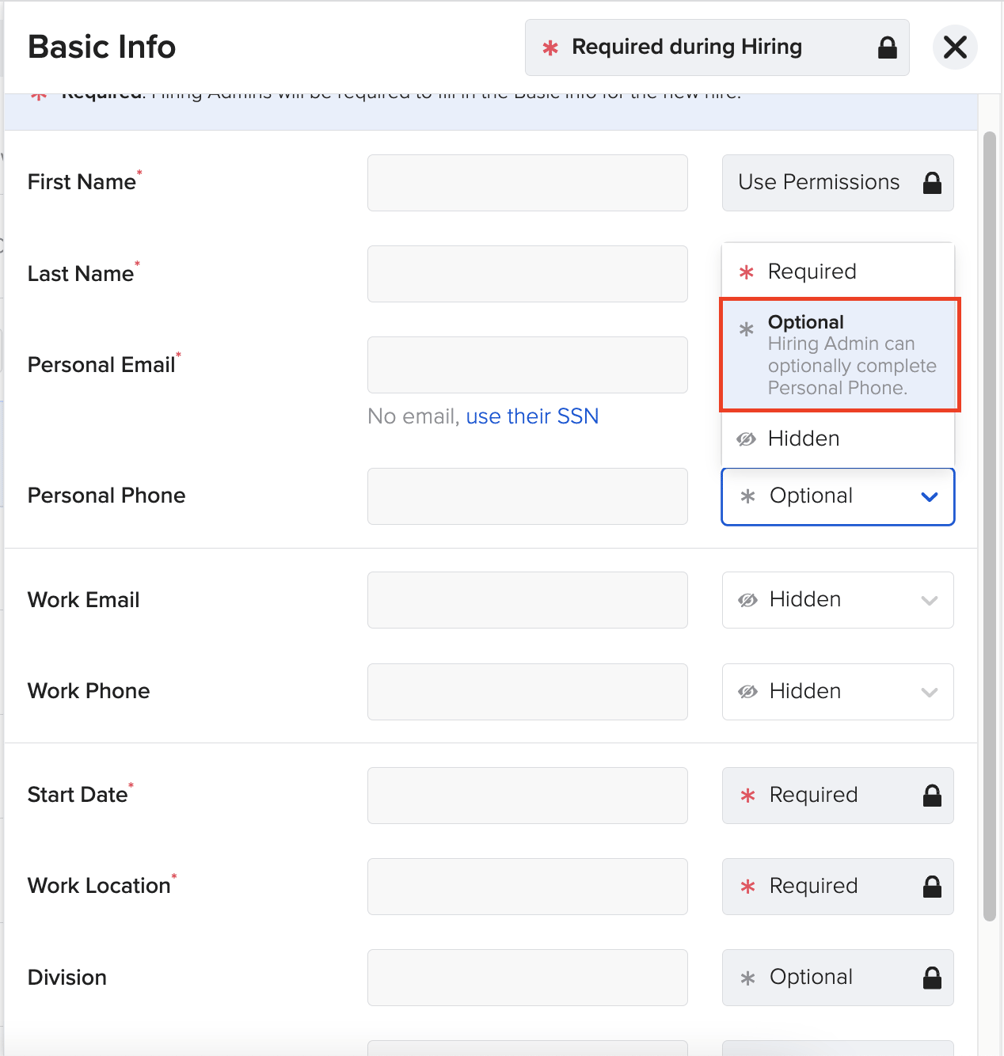Click the crossed-eye icon in Work Email field setting

click(749, 600)
